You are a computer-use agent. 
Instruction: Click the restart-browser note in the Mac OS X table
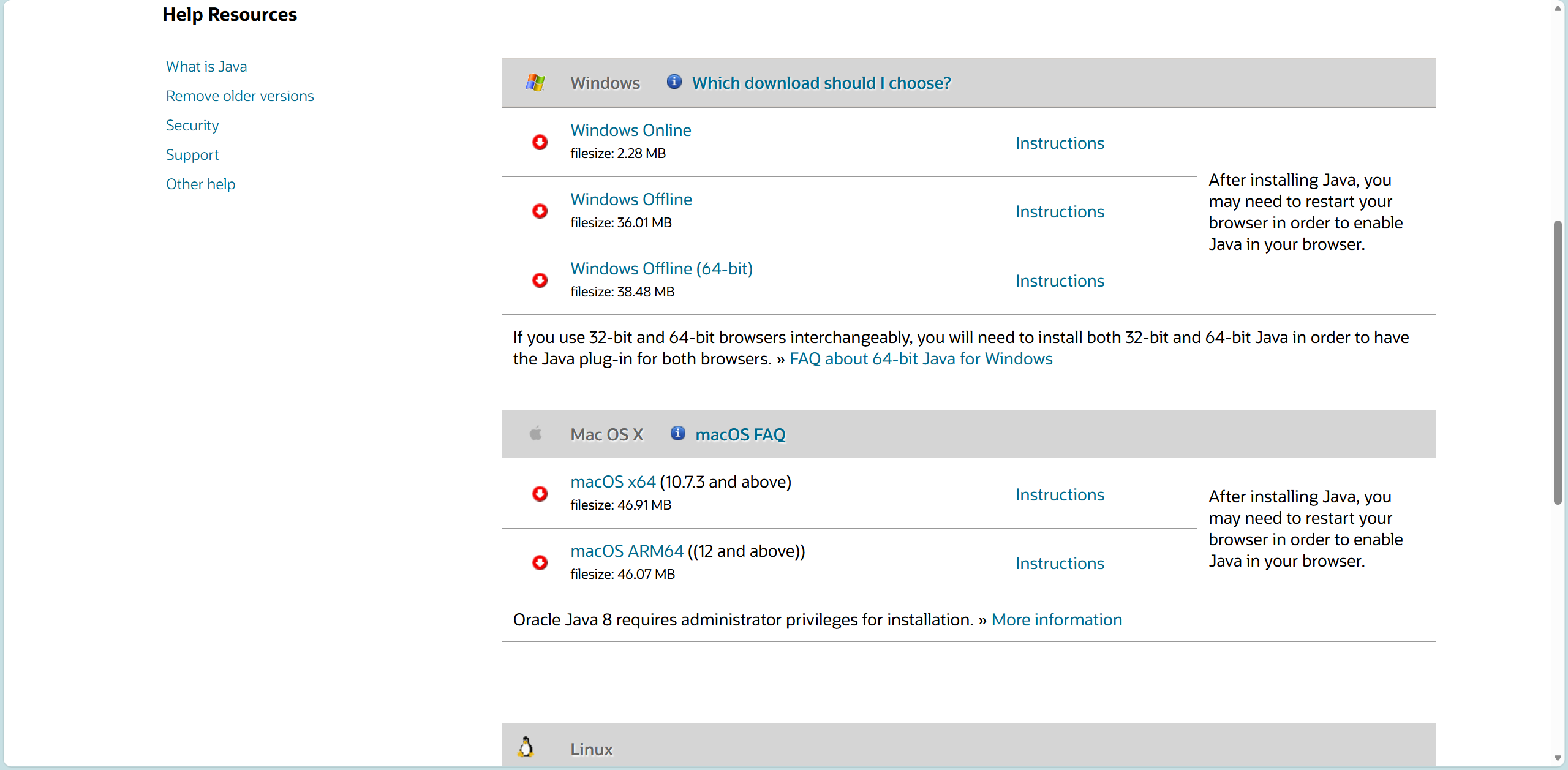click(1306, 529)
